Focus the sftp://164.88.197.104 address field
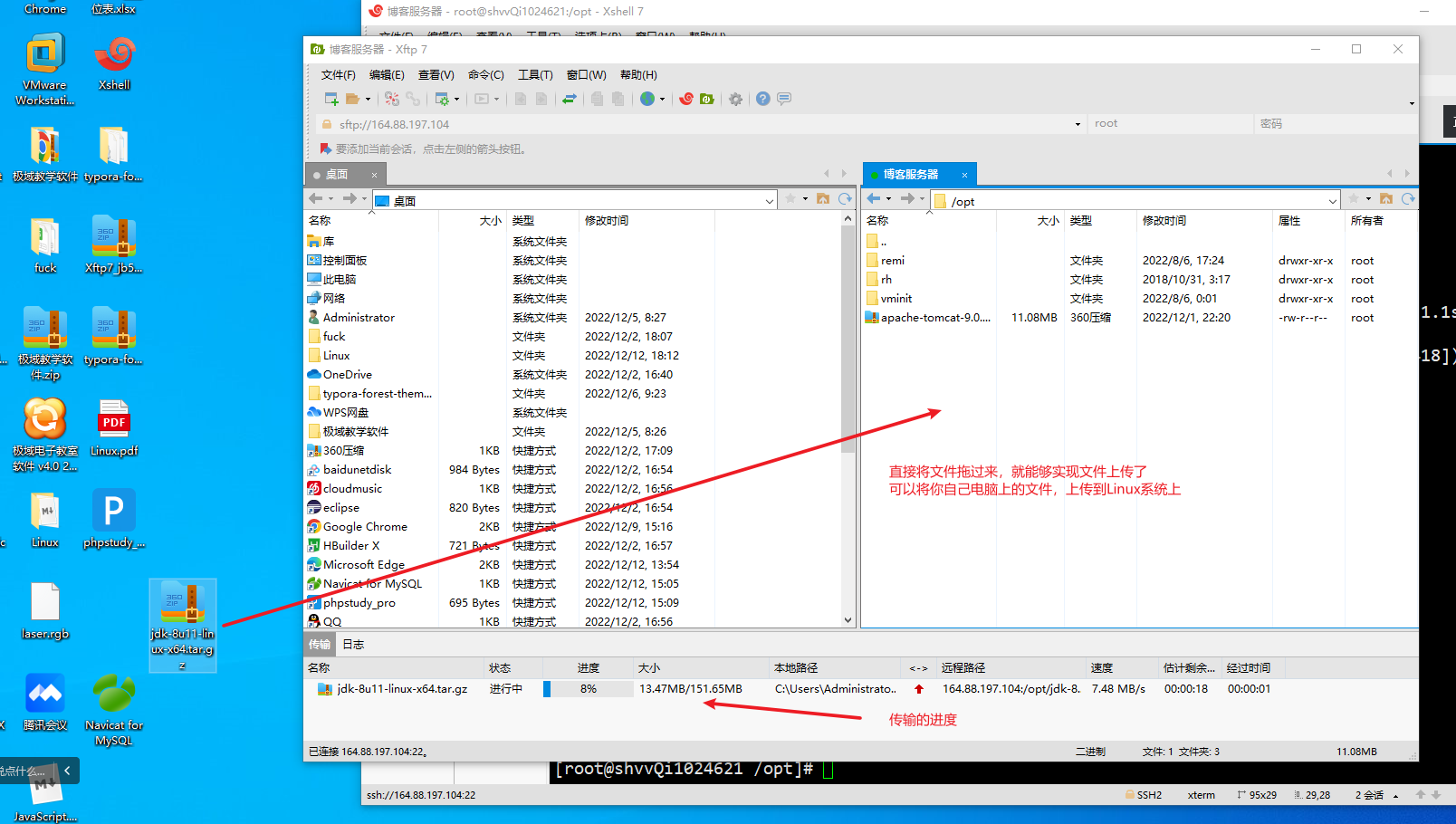The image size is (1456, 824). click(x=702, y=124)
